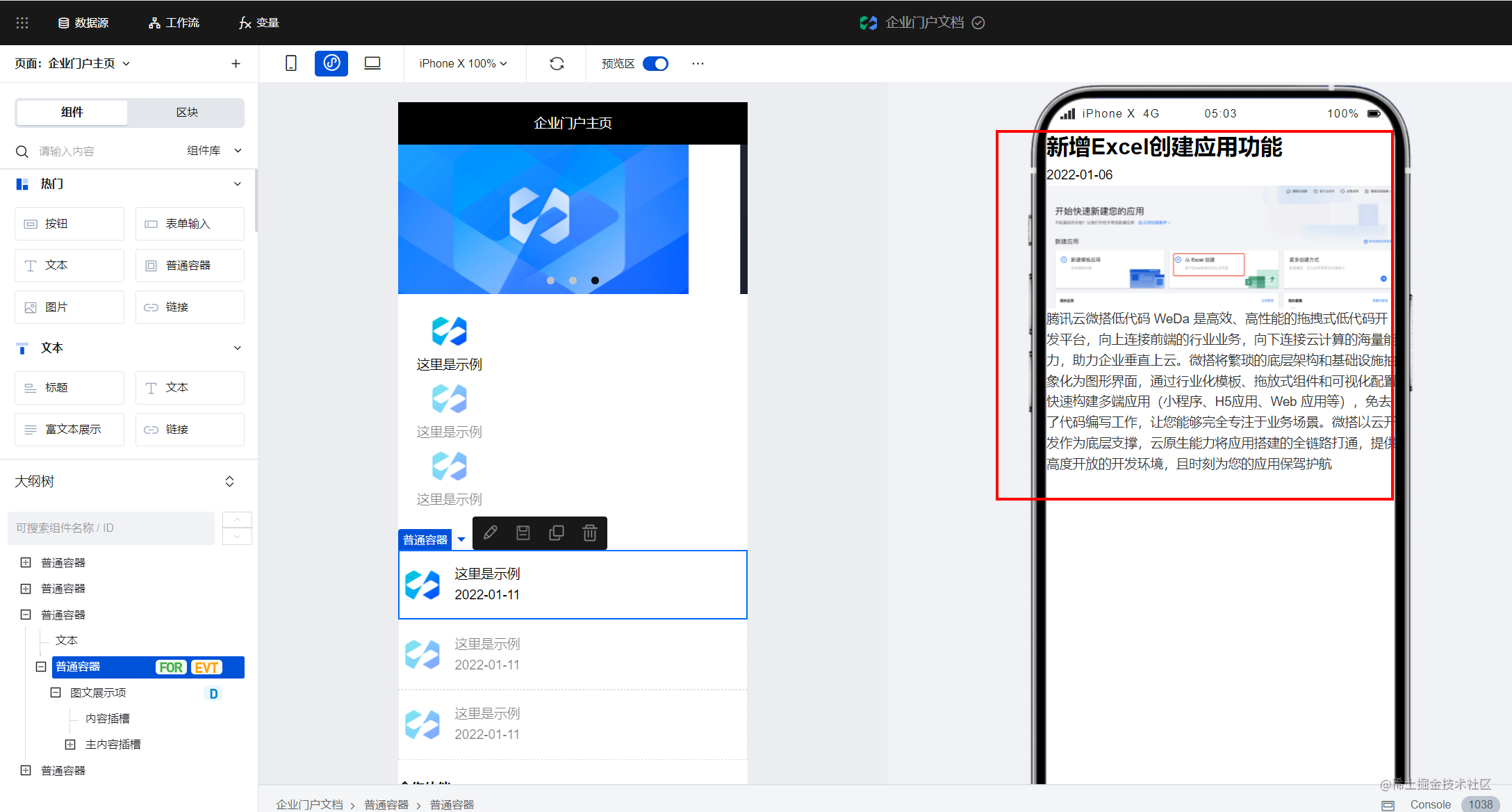Click the save icon in component toolbar
Screen dimensions: 1512x812
coord(523,533)
